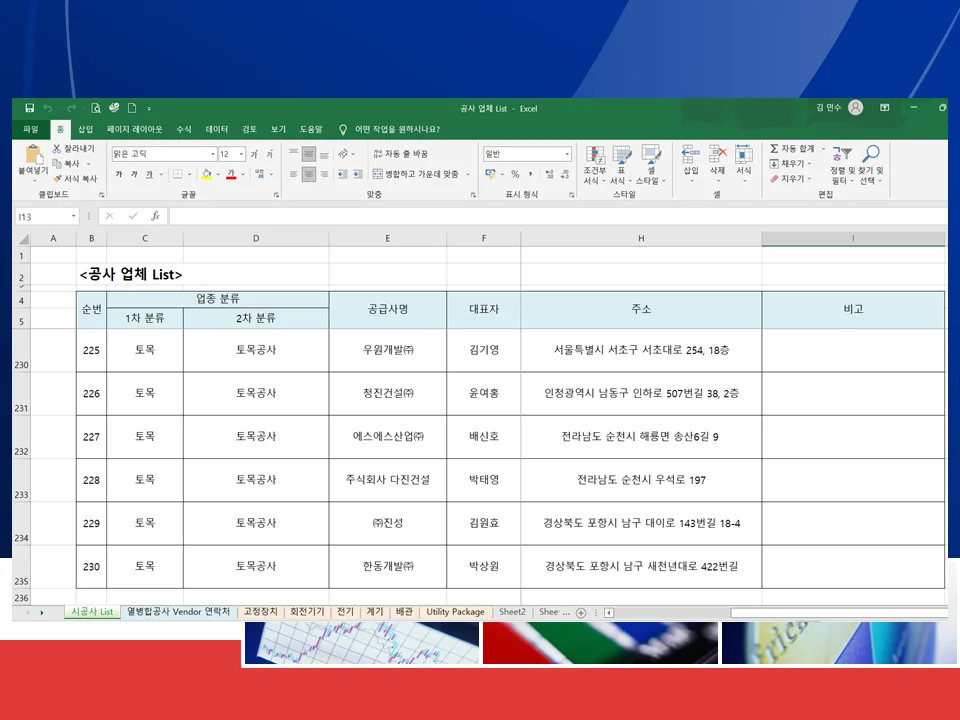The width and height of the screenshot is (960, 720).
Task: Click Copy (복사) button
Action: (67, 163)
